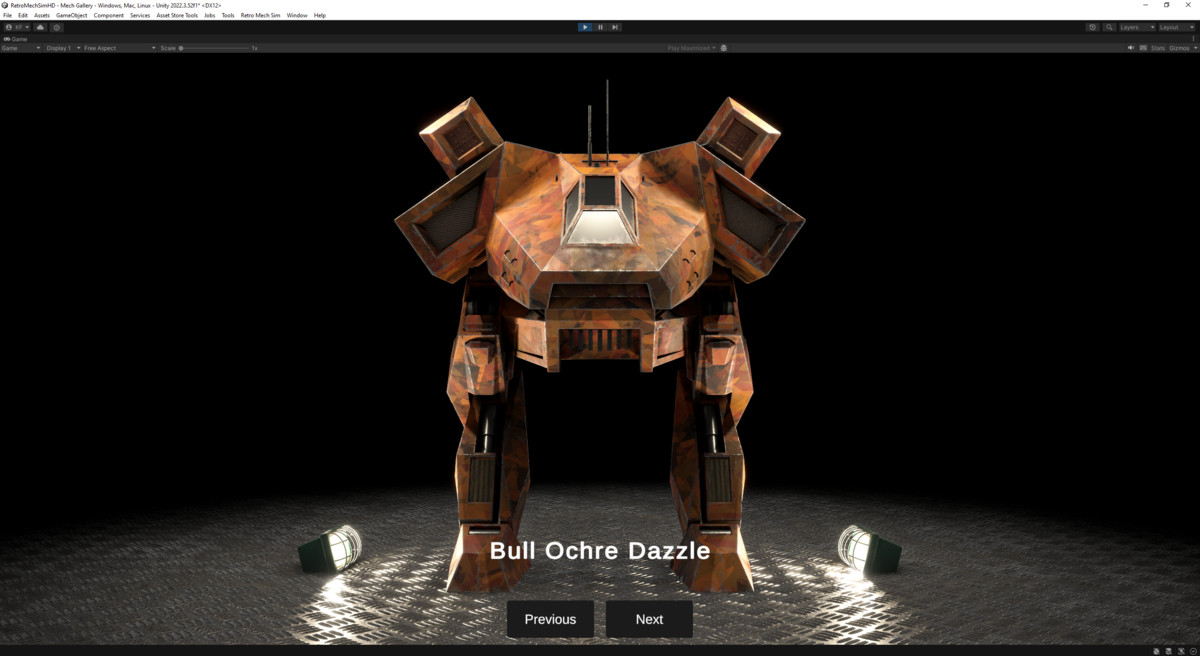Open the Assets menu
This screenshot has width=1200, height=656.
click(42, 15)
